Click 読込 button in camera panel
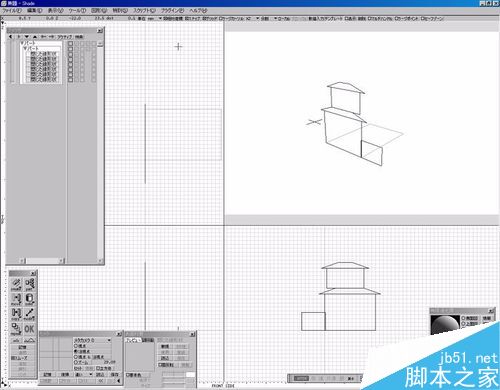Viewport: 500px width, 390px height. tap(100, 374)
